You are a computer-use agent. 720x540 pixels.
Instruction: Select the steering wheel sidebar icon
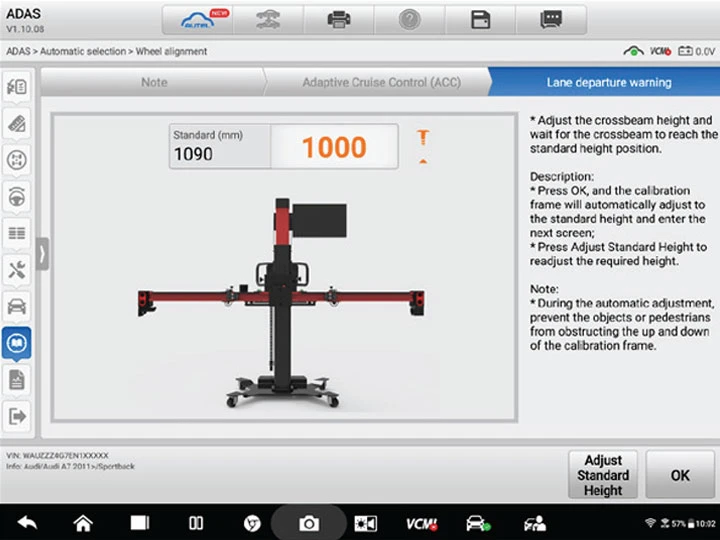17,196
